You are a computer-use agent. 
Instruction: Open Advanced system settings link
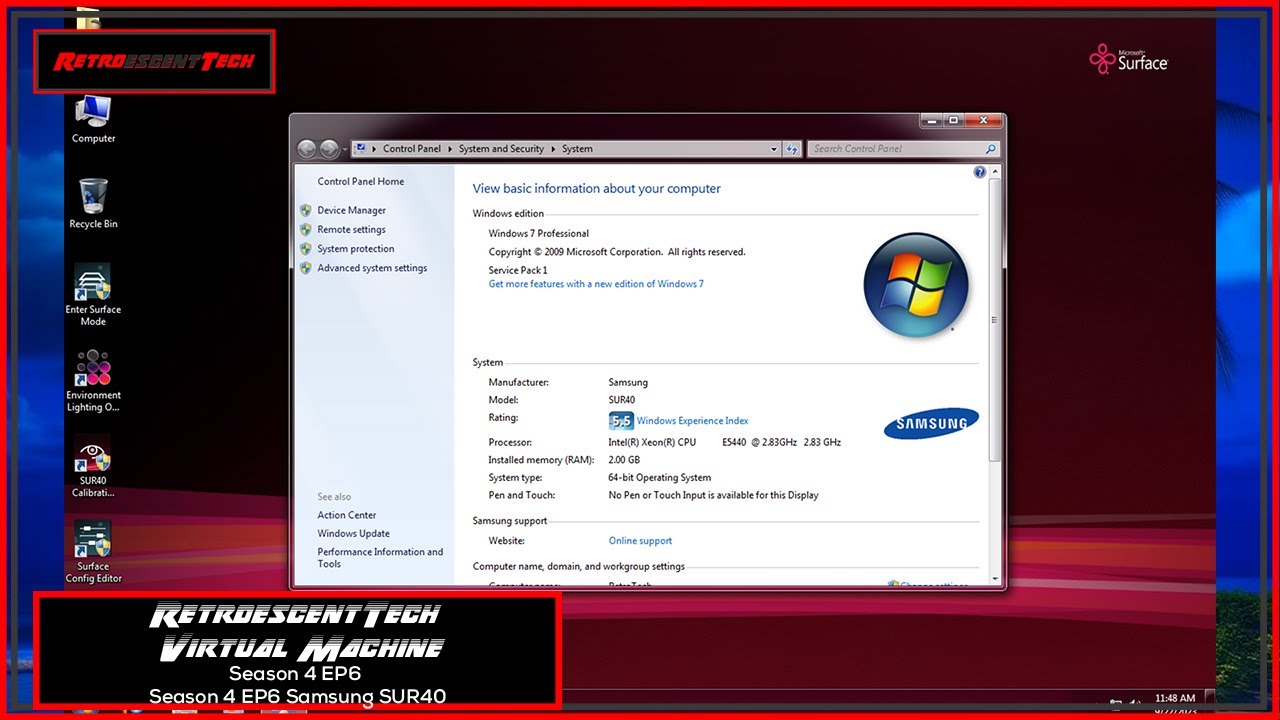tap(372, 268)
